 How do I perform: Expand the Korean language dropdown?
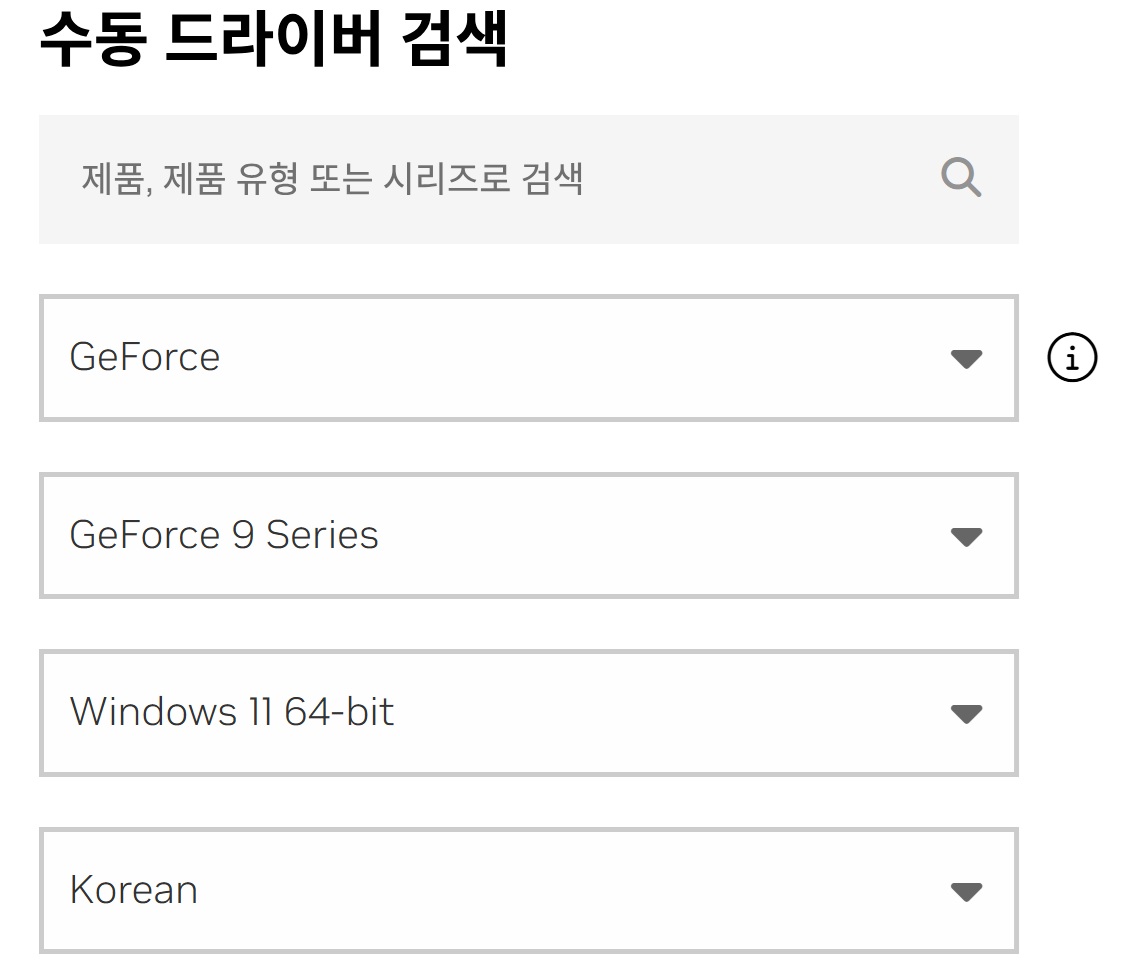point(528,890)
